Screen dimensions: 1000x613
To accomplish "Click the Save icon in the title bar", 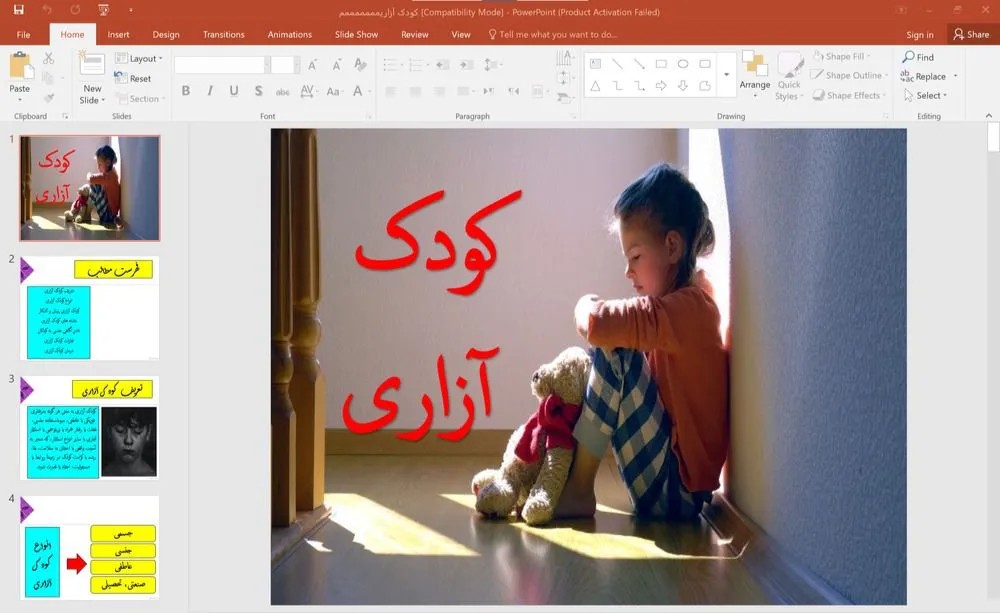I will click(x=18, y=10).
